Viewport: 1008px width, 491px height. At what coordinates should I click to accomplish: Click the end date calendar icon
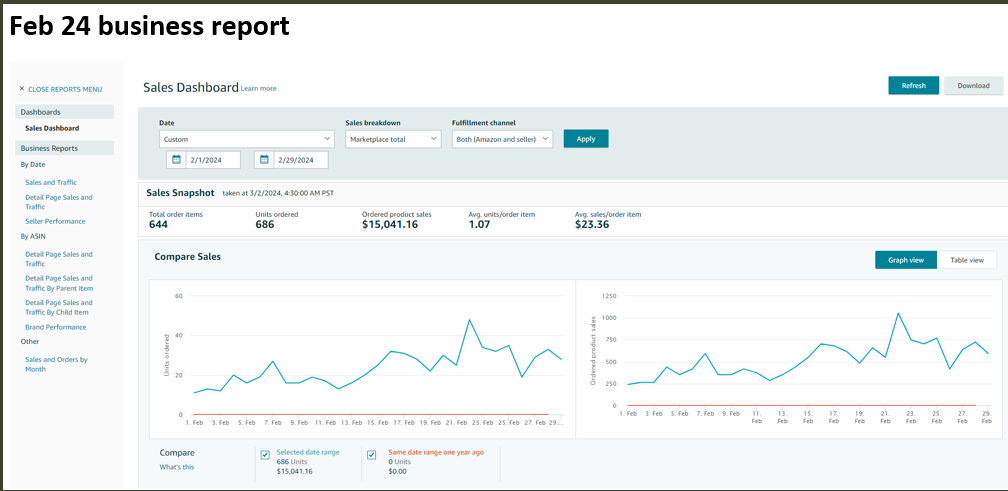[264, 159]
